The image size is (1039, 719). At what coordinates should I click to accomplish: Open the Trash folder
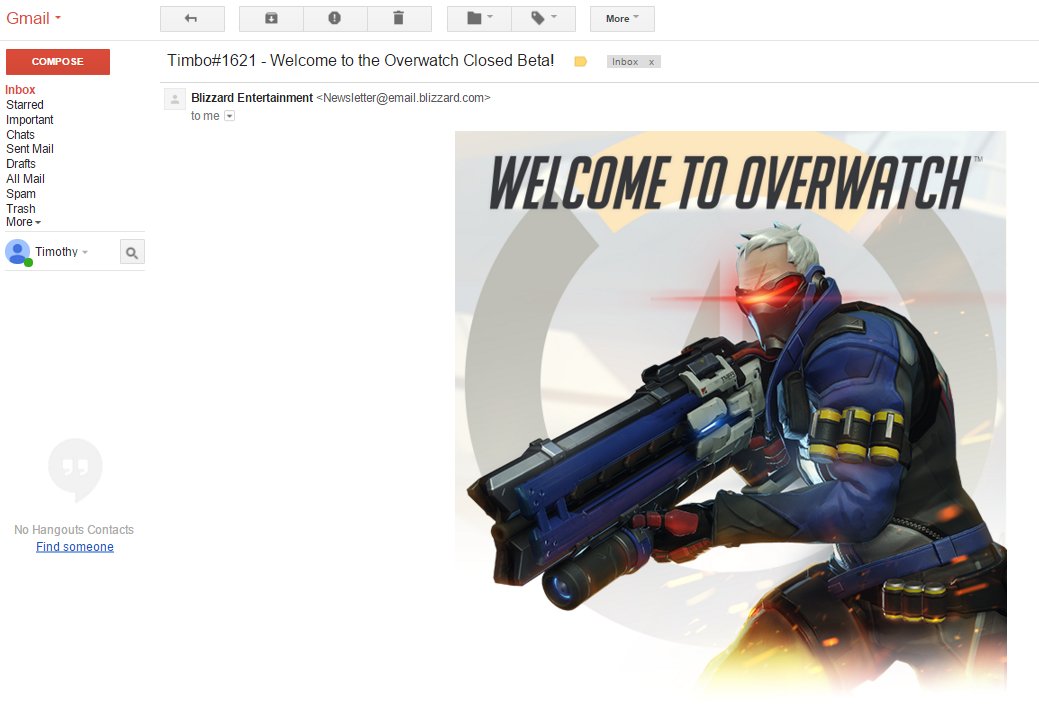click(x=21, y=209)
